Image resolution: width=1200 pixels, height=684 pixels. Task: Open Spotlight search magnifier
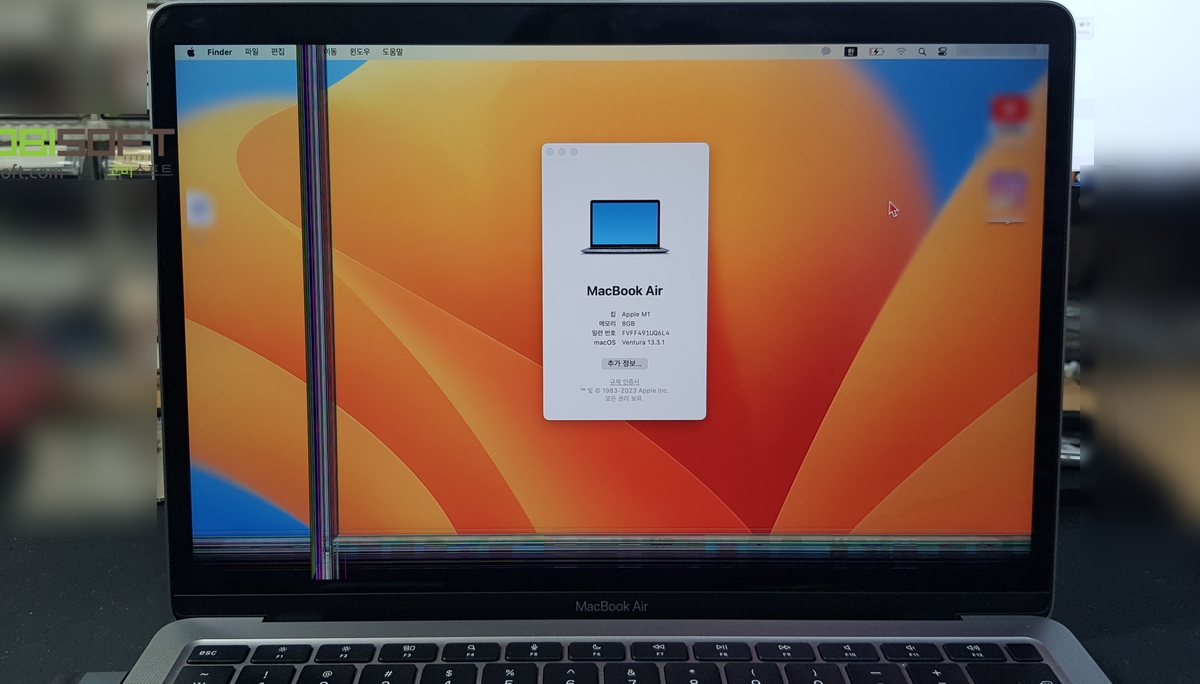pos(922,51)
